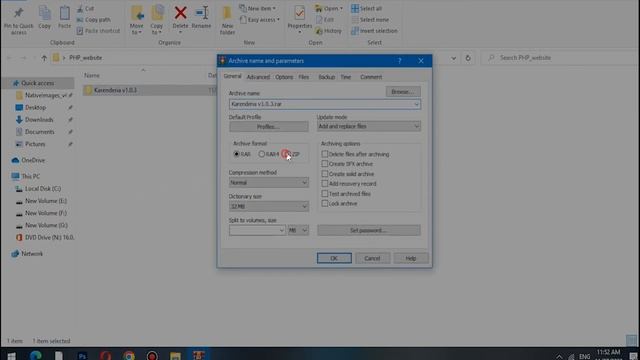Enable Test archived files
The width and height of the screenshot is (640, 360).
coord(324,193)
